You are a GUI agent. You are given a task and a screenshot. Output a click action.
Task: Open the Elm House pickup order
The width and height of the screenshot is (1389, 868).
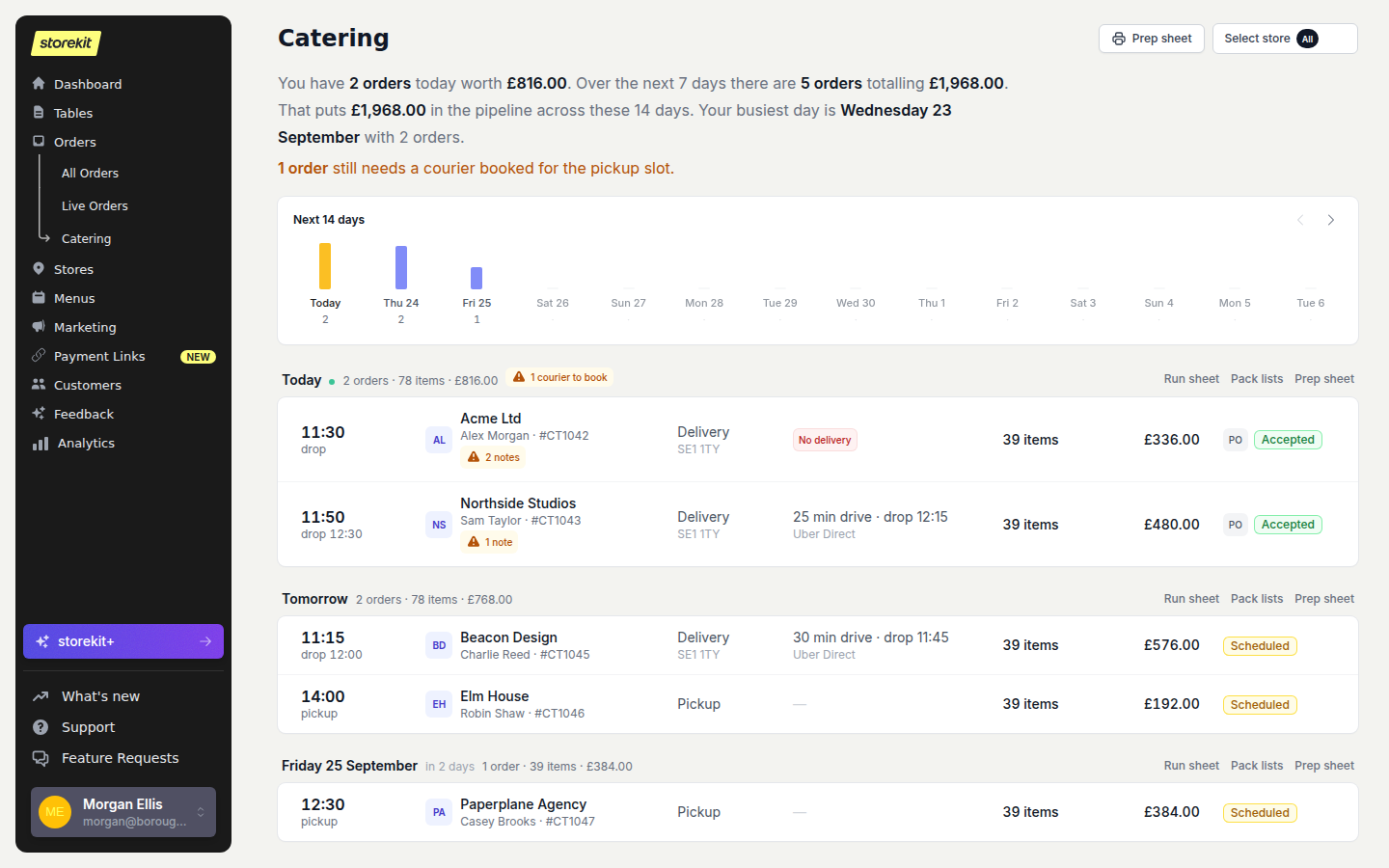(818, 704)
